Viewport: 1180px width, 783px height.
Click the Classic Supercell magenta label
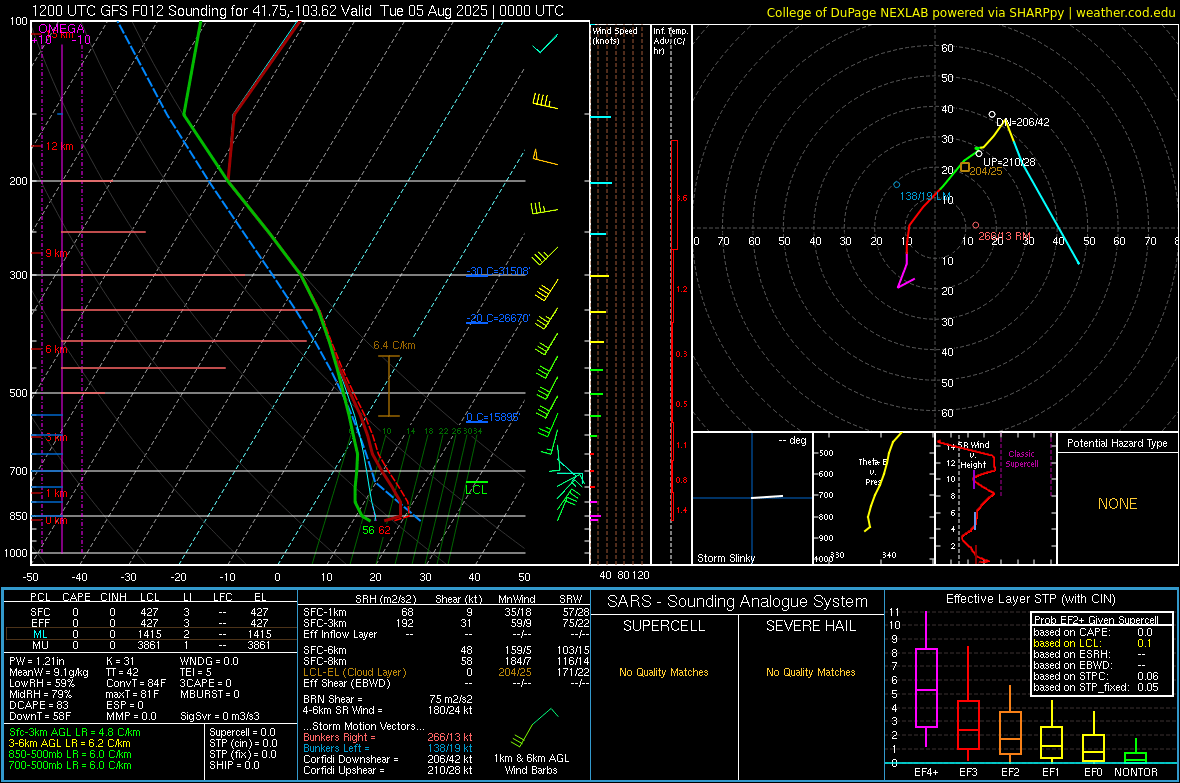pos(1022,459)
